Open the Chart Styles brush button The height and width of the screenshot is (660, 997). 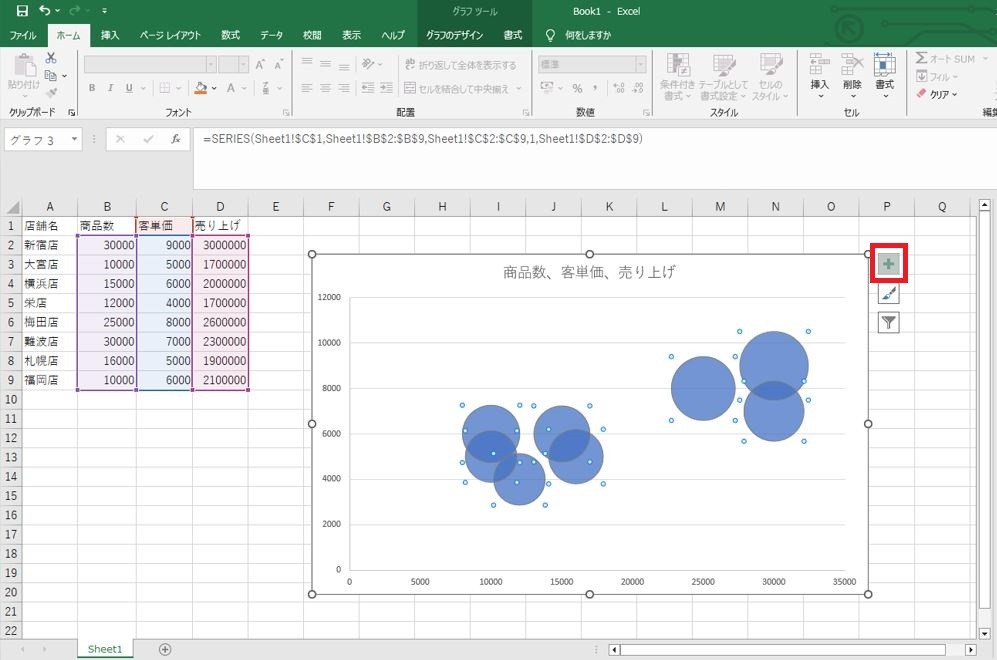888,293
